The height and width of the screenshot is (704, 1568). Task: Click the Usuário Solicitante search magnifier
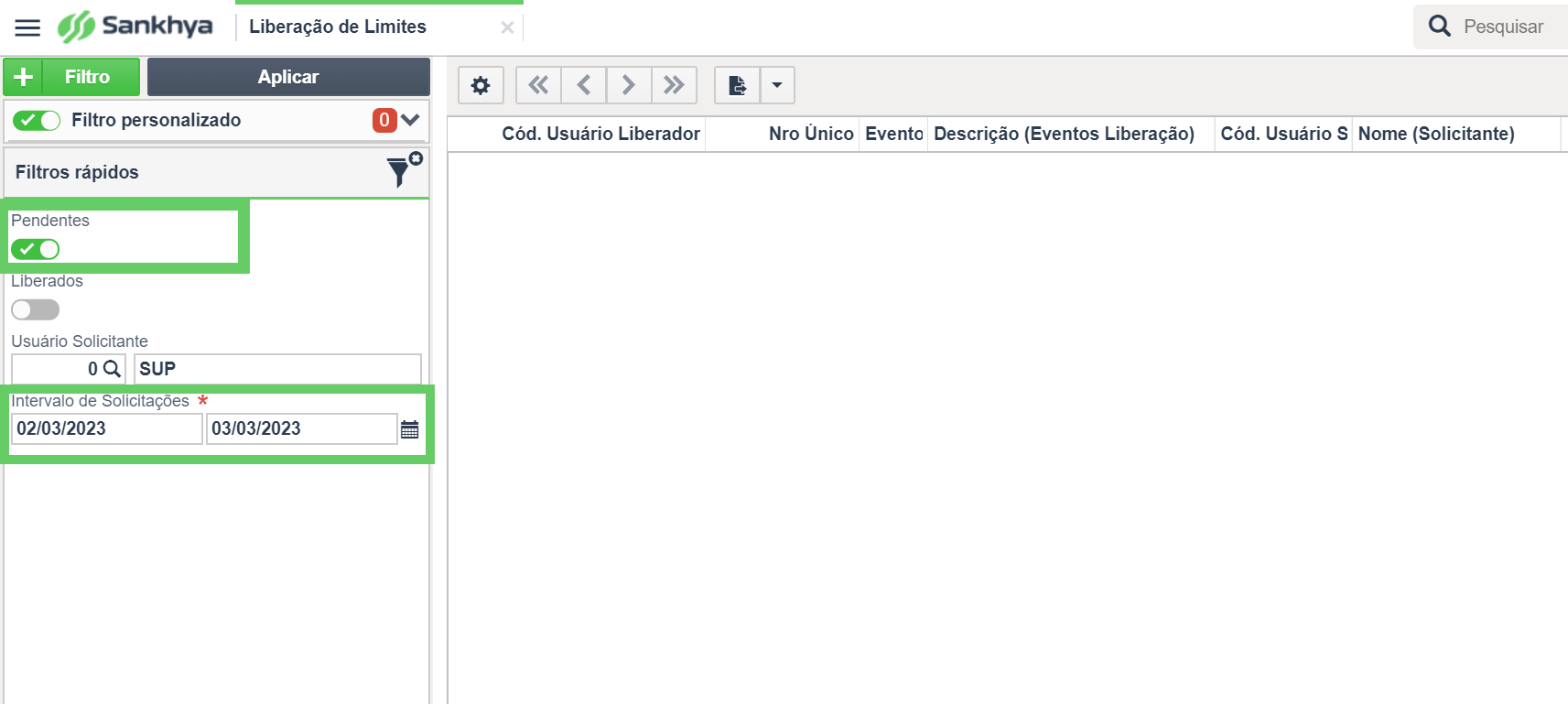[112, 369]
